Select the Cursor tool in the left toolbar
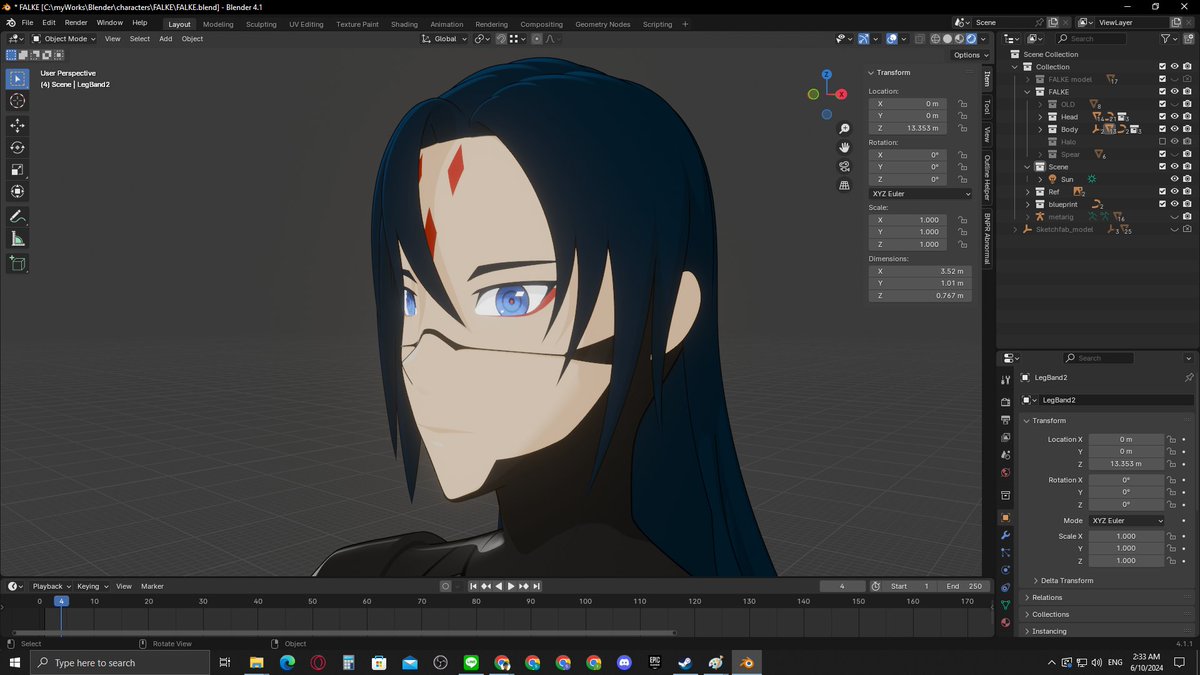The image size is (1200, 675). [18, 101]
